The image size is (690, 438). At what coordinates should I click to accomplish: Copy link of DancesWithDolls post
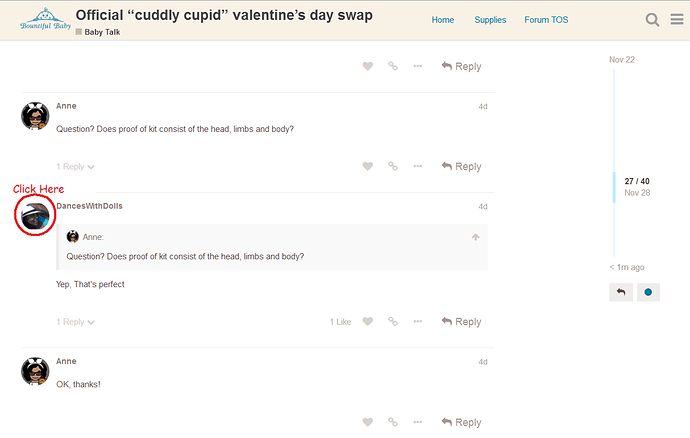tap(393, 321)
